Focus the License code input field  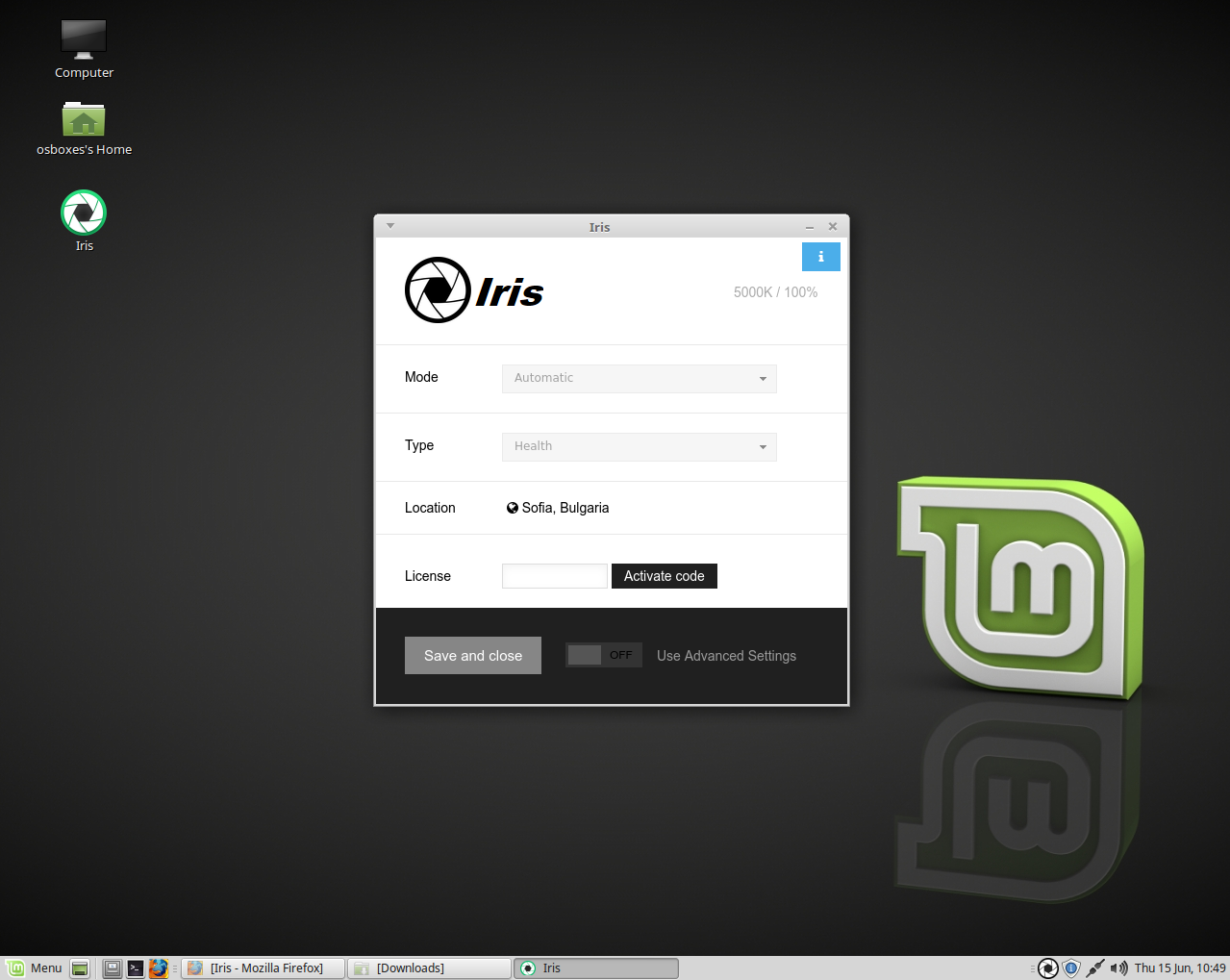pyautogui.click(x=555, y=576)
